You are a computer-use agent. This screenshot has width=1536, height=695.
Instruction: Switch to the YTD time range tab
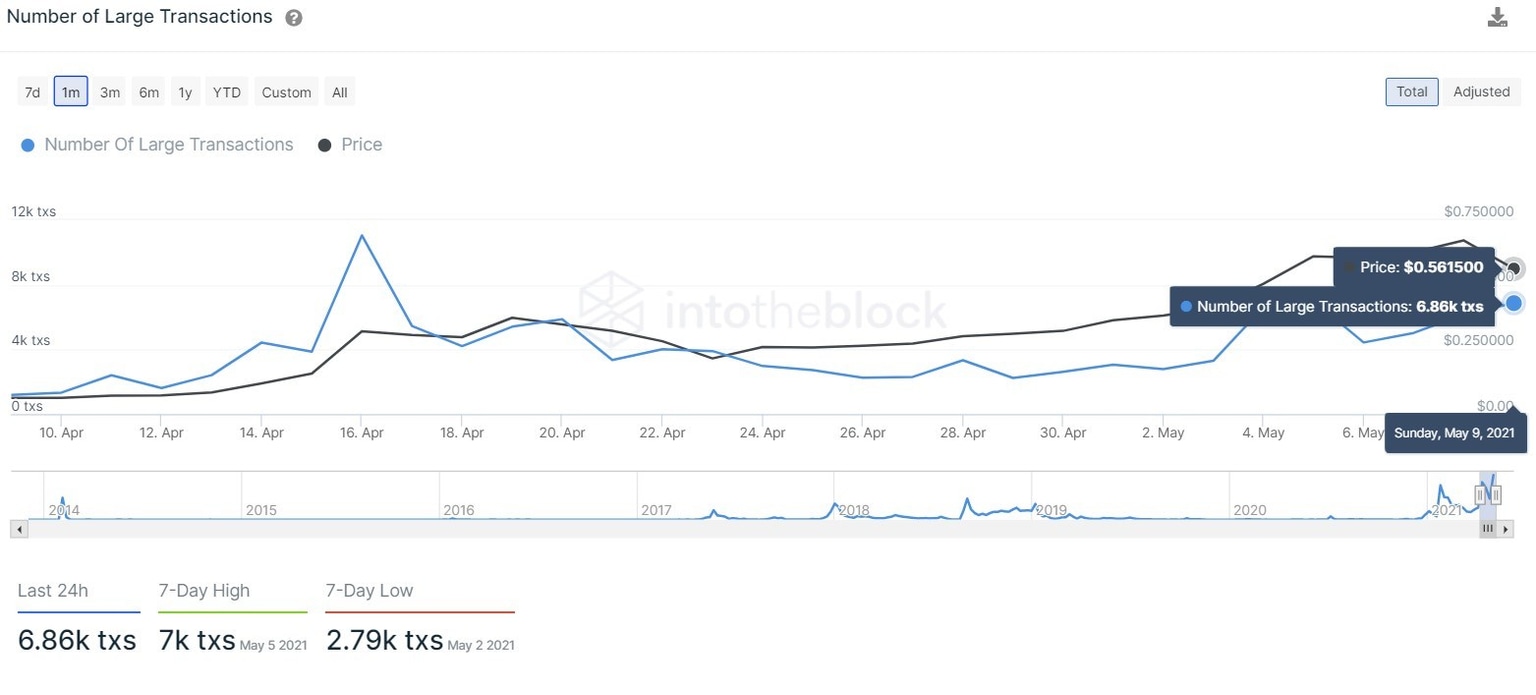226,91
